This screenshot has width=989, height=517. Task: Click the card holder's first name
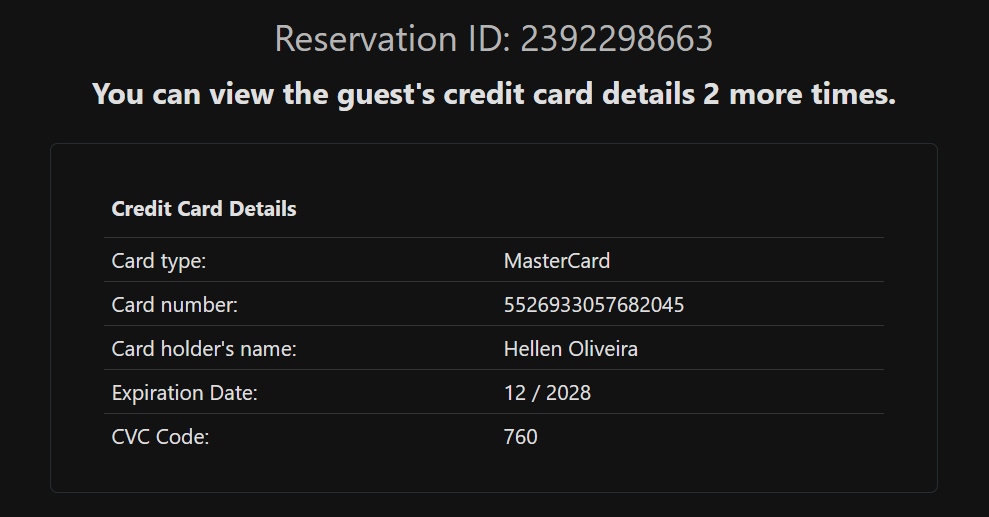(532, 349)
